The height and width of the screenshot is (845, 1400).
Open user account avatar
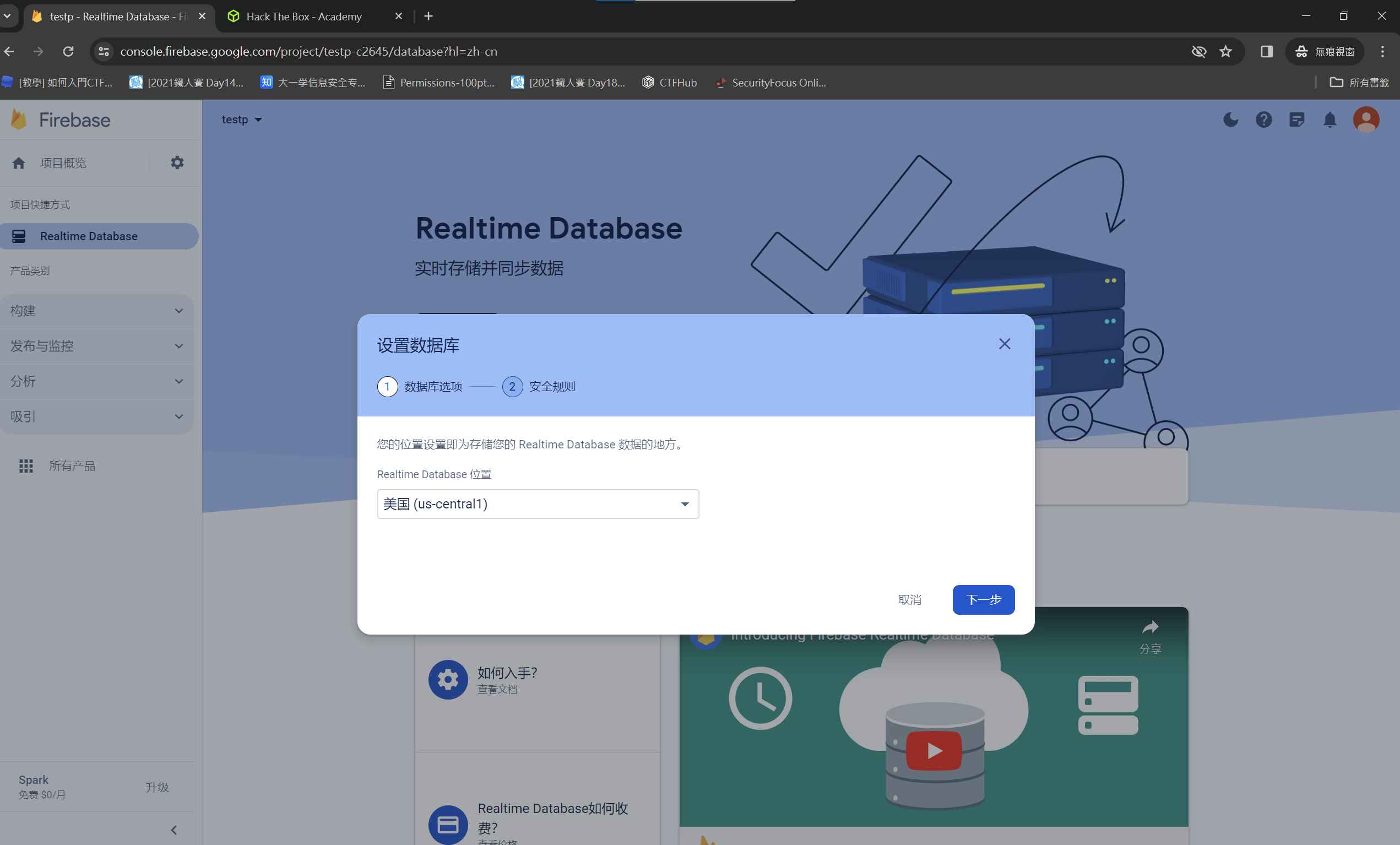tap(1366, 120)
